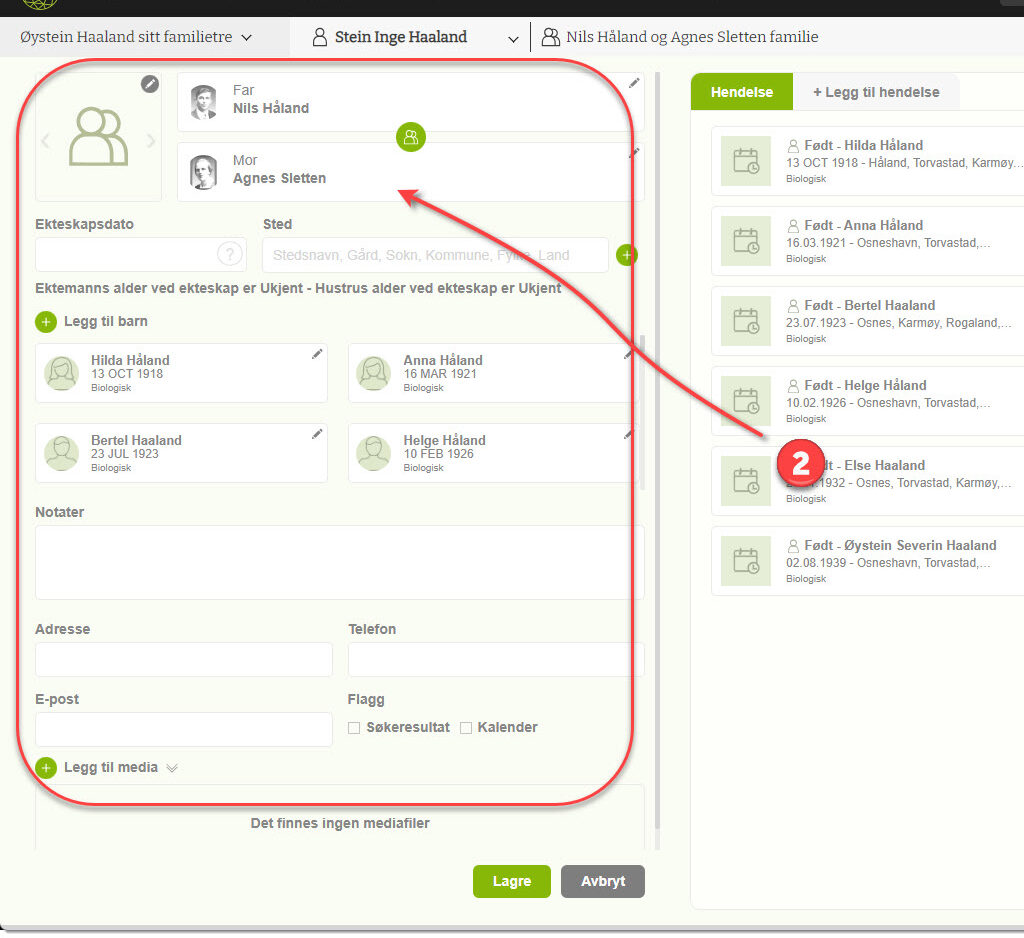Click inside the Notater text area

(339, 562)
